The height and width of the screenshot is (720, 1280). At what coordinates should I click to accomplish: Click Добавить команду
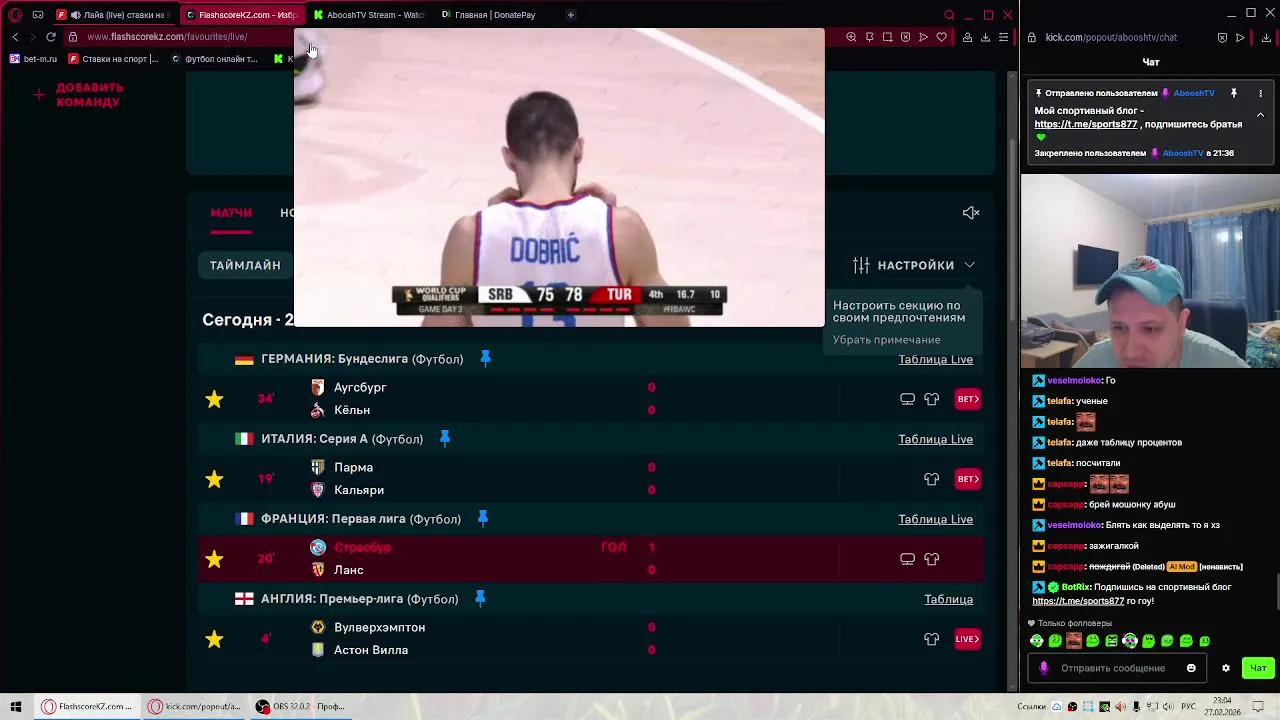(90, 95)
